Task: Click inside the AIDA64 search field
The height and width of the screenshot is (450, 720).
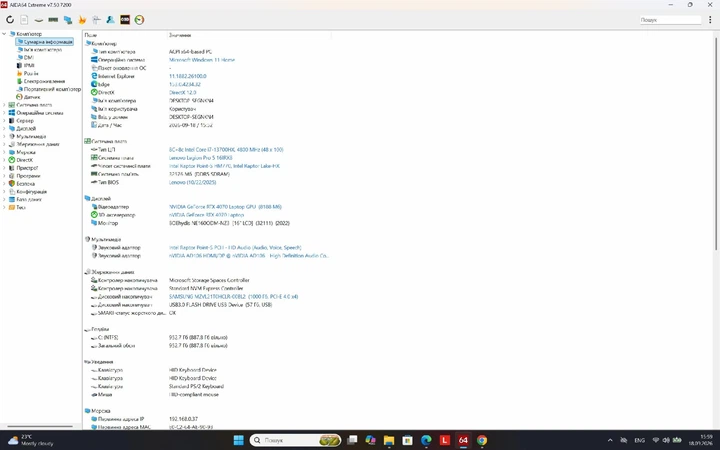Action: point(670,20)
